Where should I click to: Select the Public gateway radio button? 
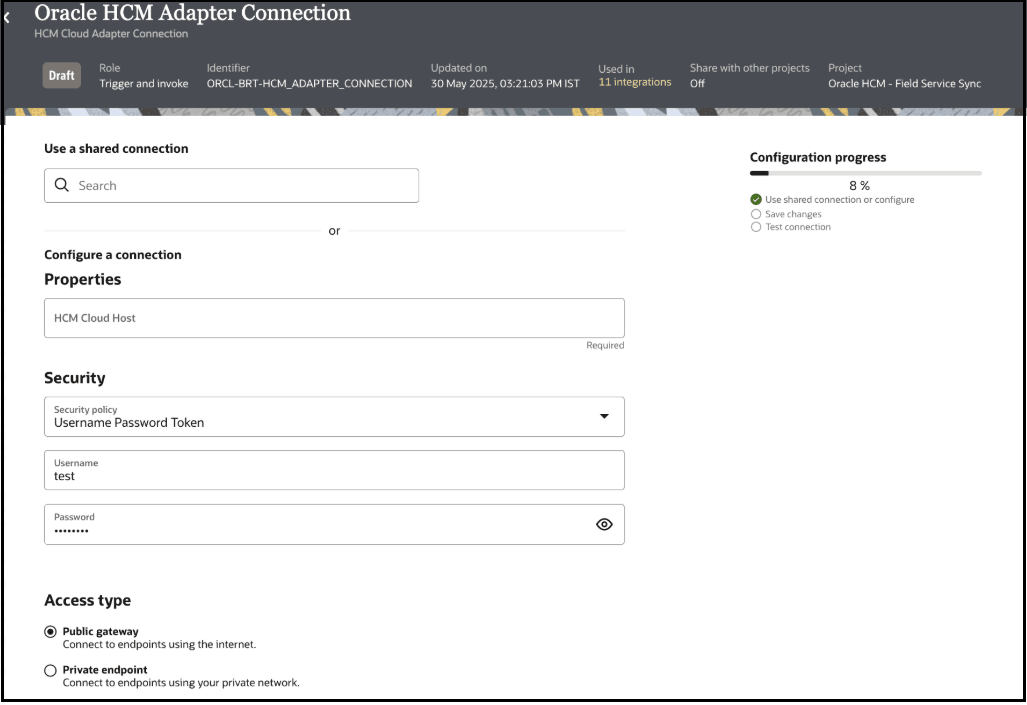point(50,632)
